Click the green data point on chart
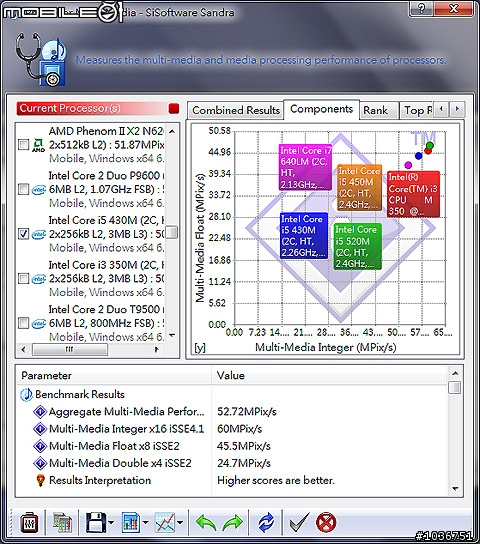The width and height of the screenshot is (480, 544). point(430,145)
